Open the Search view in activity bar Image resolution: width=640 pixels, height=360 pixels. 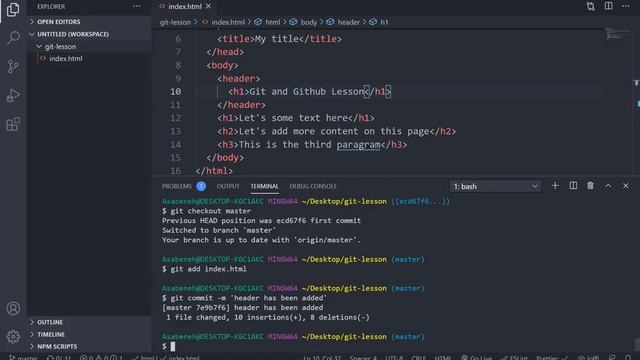(x=13, y=38)
